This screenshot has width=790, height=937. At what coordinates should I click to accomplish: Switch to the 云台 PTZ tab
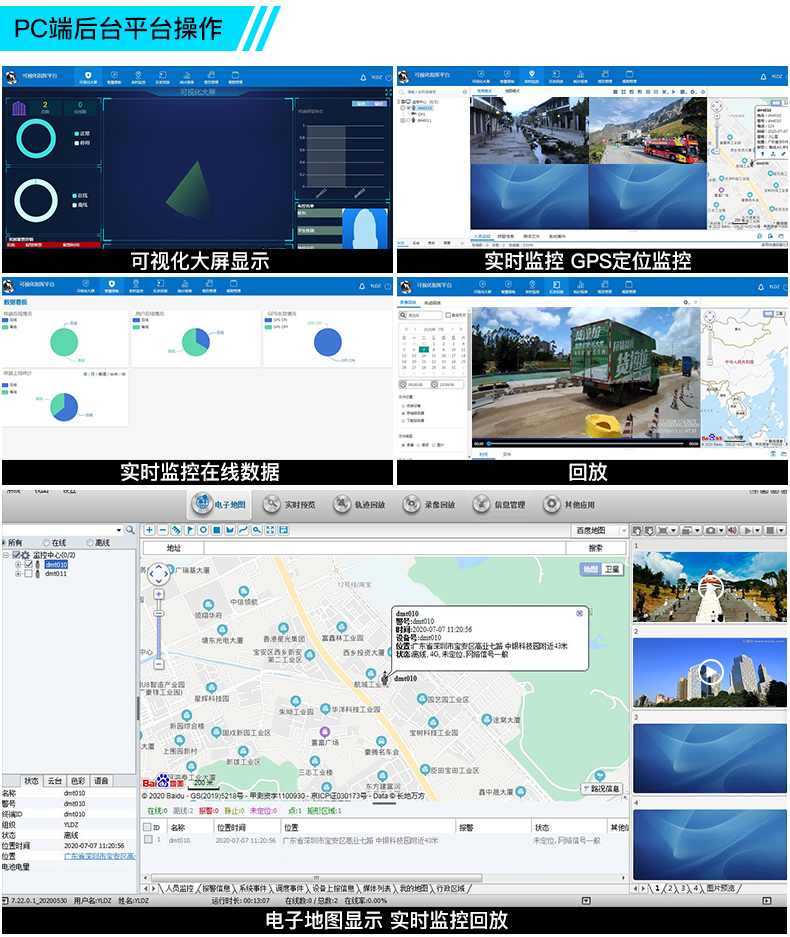click(55, 781)
